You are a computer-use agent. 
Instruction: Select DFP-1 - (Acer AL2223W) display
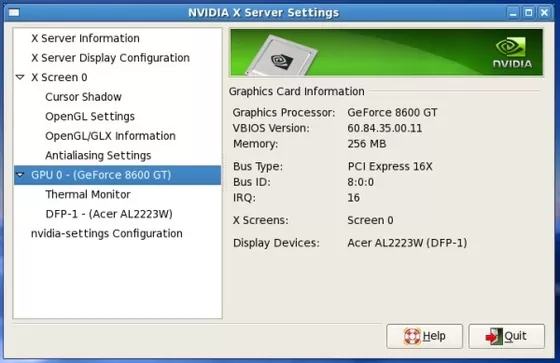(109, 214)
